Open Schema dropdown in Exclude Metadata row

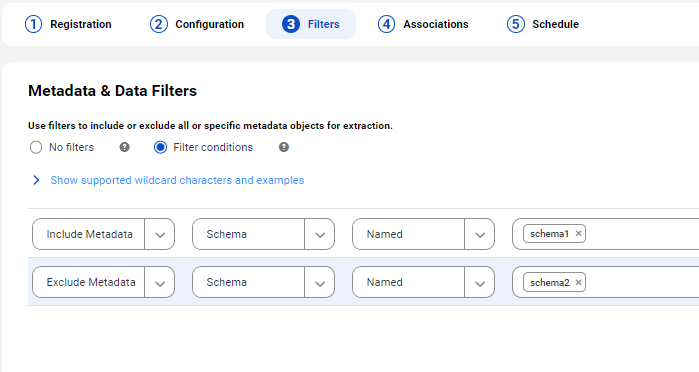click(x=263, y=282)
